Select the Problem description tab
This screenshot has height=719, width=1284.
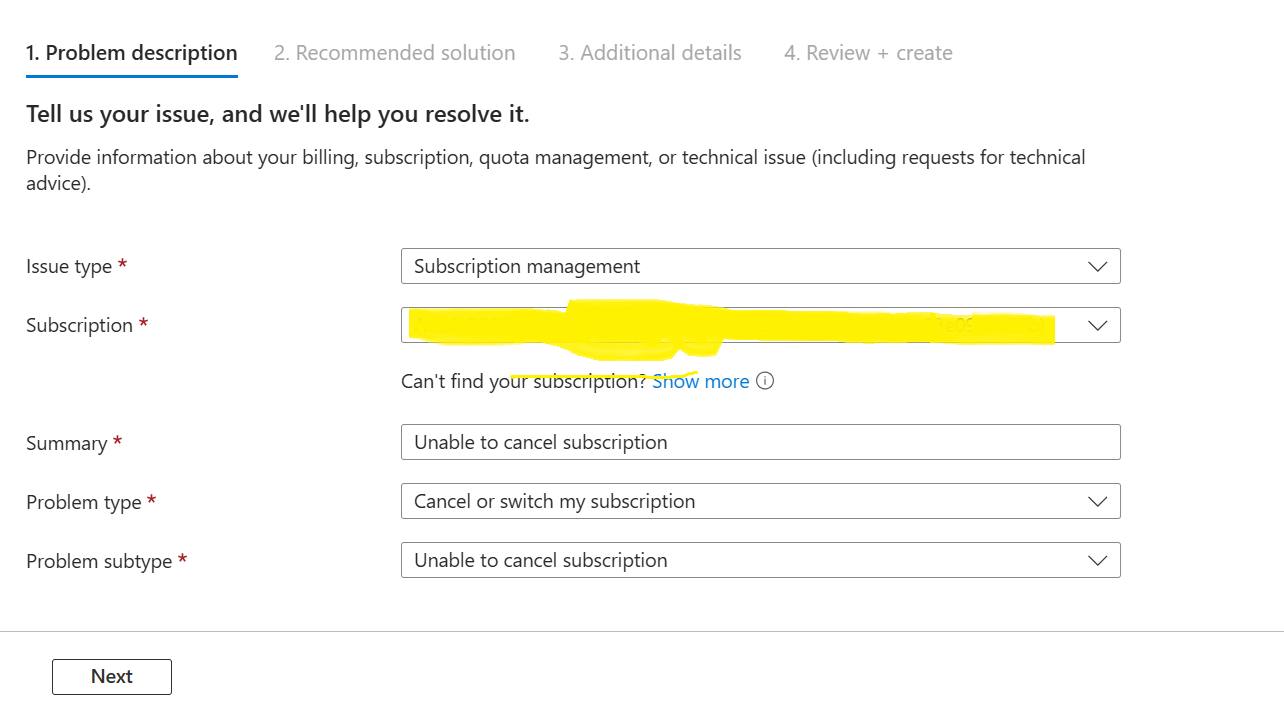pyautogui.click(x=132, y=53)
